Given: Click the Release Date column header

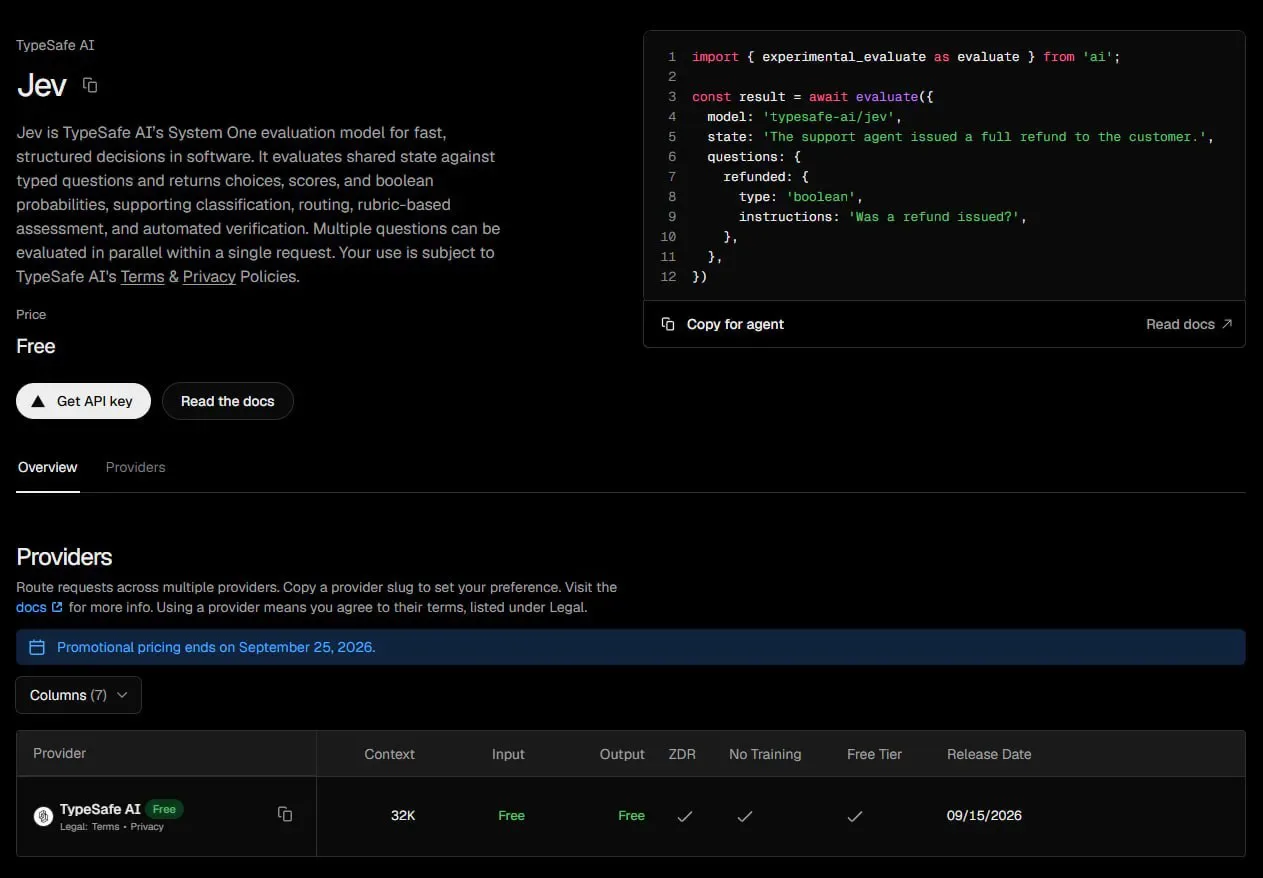Looking at the screenshot, I should [x=989, y=754].
